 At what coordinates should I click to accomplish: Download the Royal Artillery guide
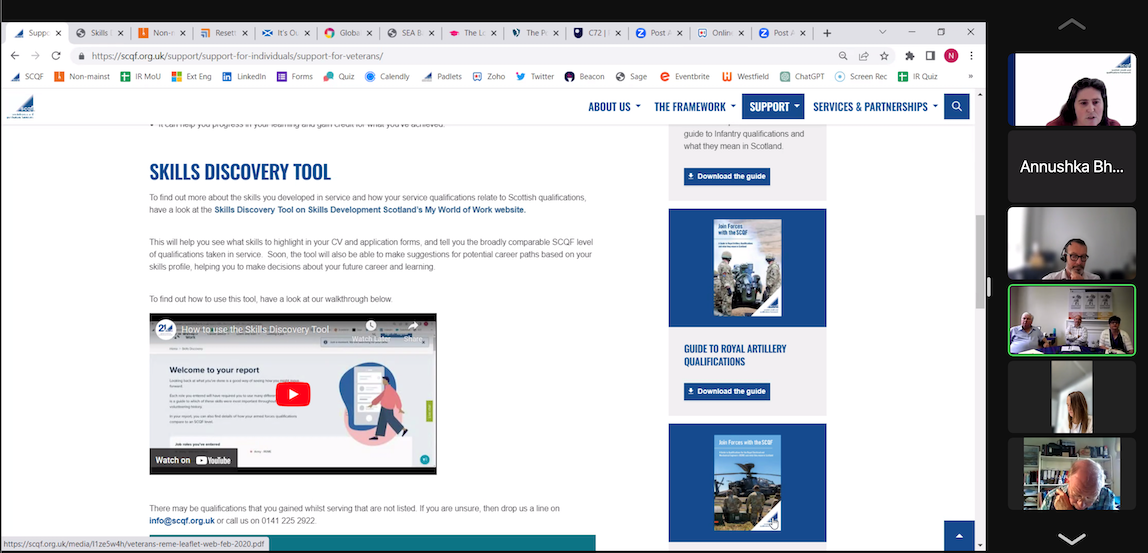727,391
